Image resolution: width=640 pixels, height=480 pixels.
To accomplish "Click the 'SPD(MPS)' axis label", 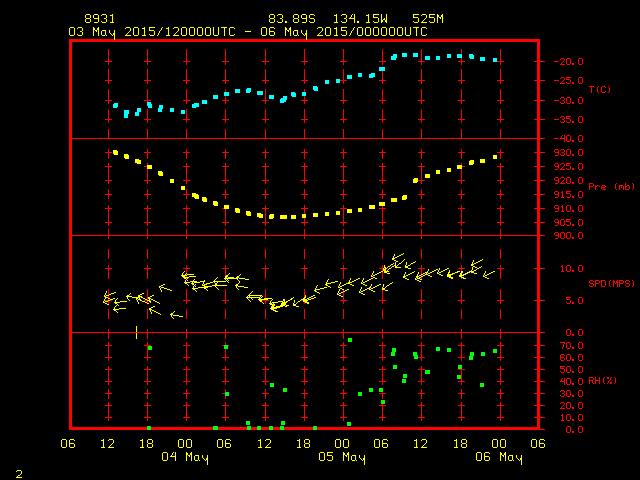I will tap(611, 283).
